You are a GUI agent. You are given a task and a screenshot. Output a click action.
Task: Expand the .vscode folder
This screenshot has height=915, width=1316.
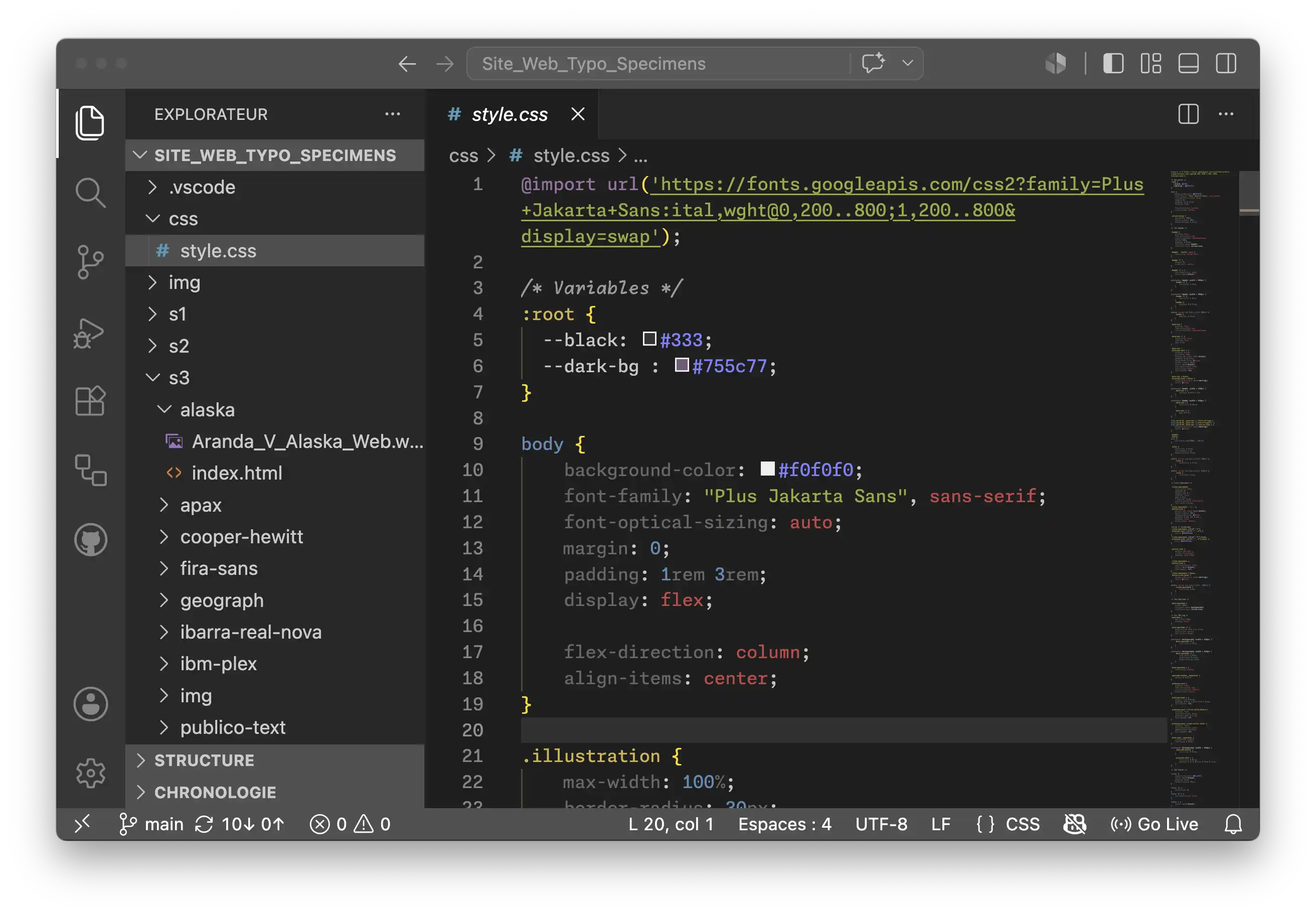point(274,187)
